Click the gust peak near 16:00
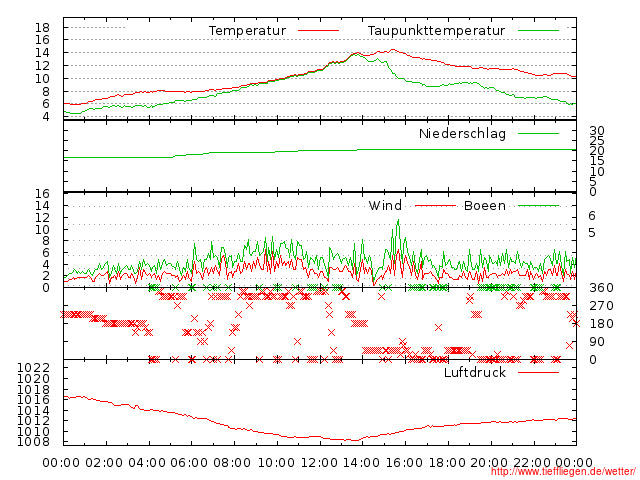The height and width of the screenshot is (480, 640). click(398, 221)
